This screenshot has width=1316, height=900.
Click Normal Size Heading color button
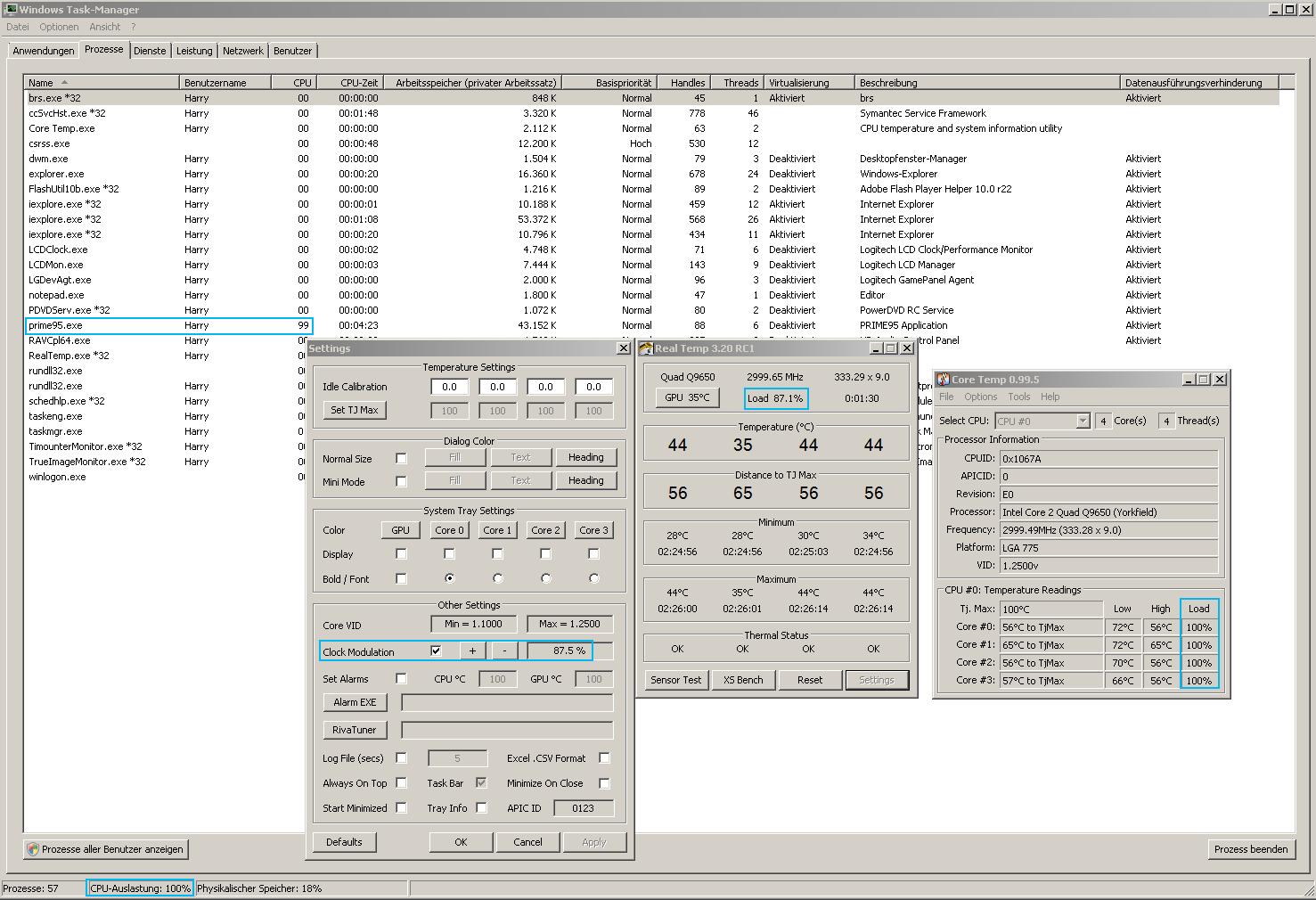(585, 457)
